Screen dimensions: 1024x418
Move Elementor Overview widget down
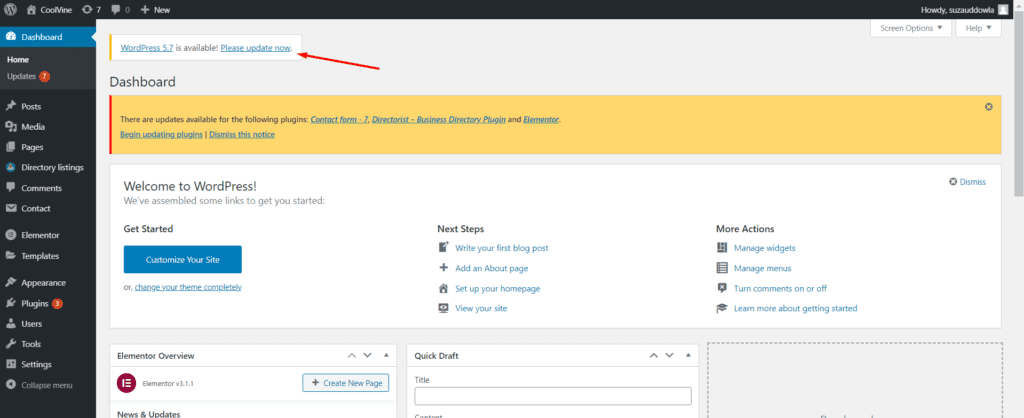(x=368, y=355)
